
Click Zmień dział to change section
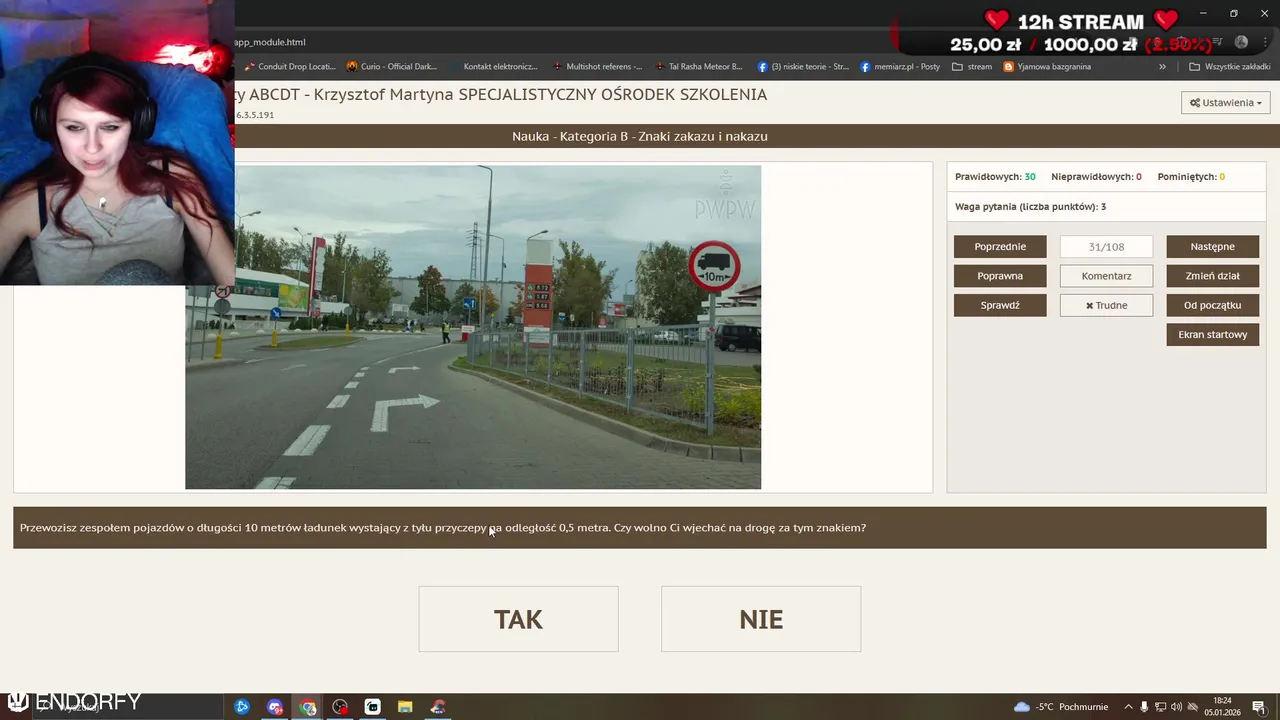pos(1212,276)
